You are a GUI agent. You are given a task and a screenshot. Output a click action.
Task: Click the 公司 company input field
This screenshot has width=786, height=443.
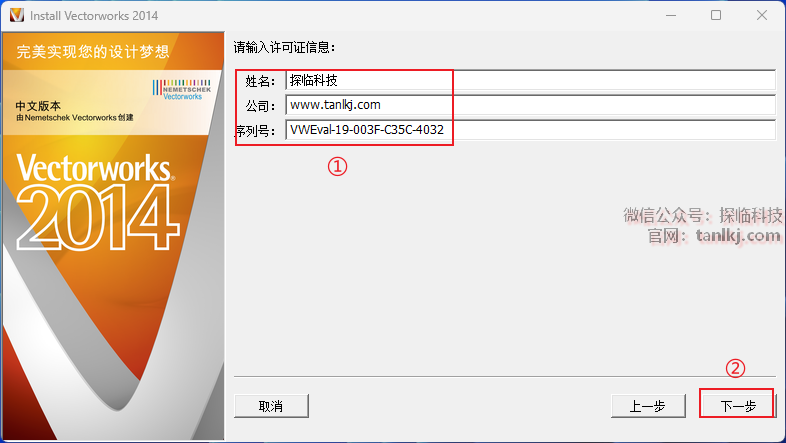tap(530, 105)
